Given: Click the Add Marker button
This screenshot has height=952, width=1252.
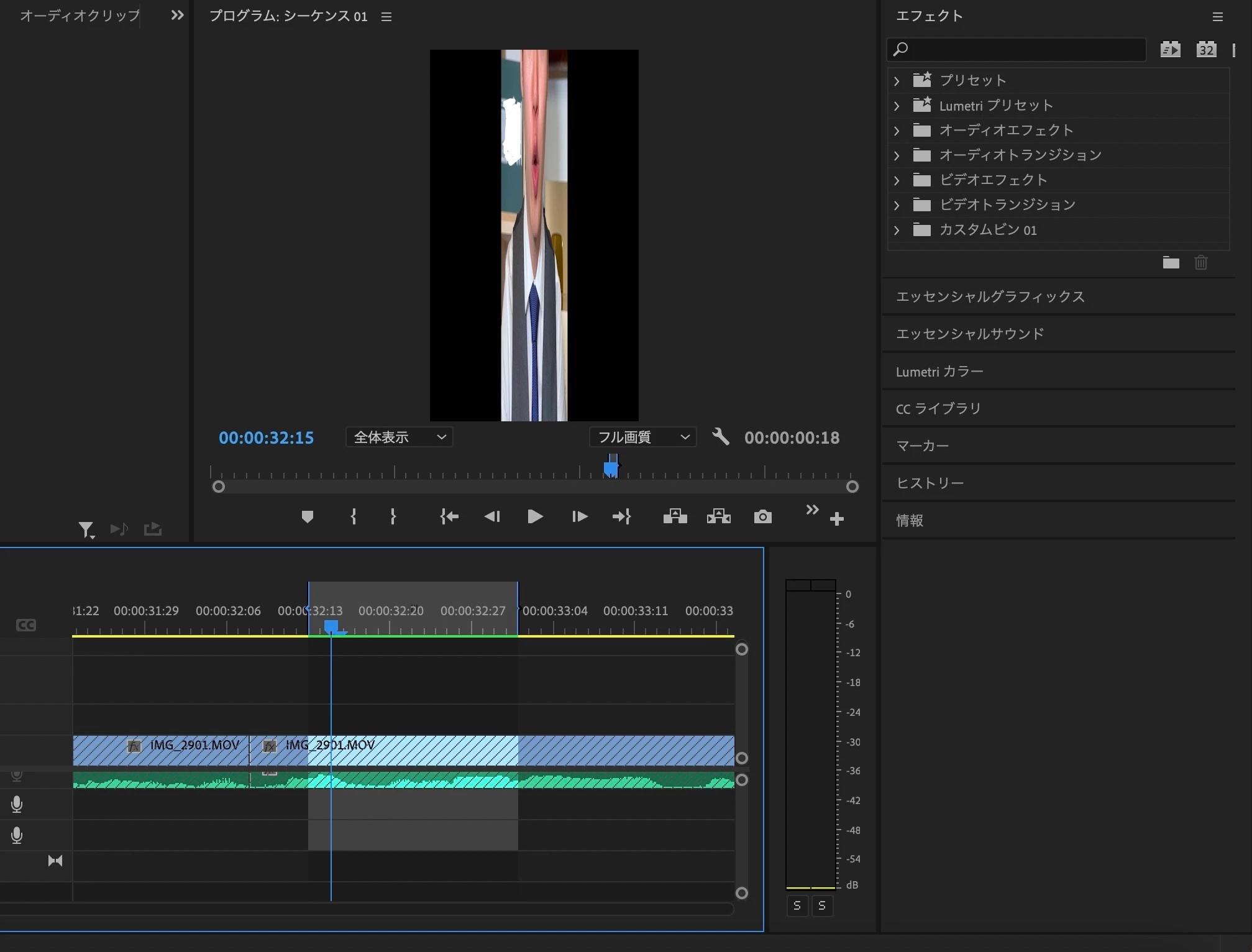Looking at the screenshot, I should 307,517.
